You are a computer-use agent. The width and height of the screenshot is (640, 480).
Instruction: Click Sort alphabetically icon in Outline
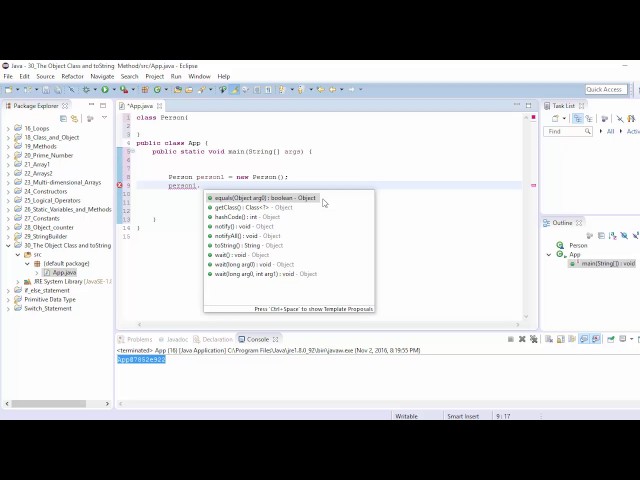click(x=613, y=236)
